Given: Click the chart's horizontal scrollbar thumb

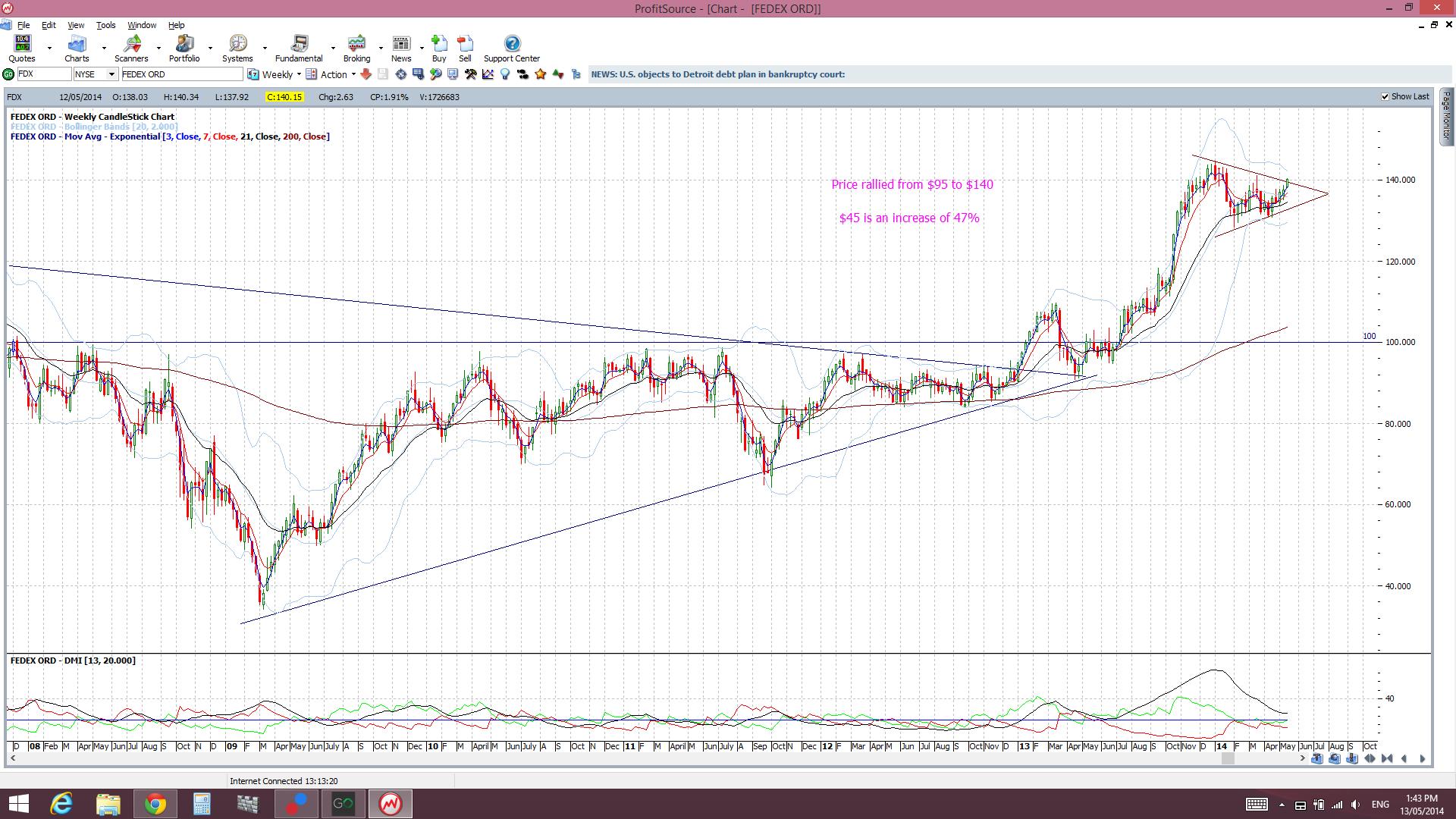Looking at the screenshot, I should 1228,758.
